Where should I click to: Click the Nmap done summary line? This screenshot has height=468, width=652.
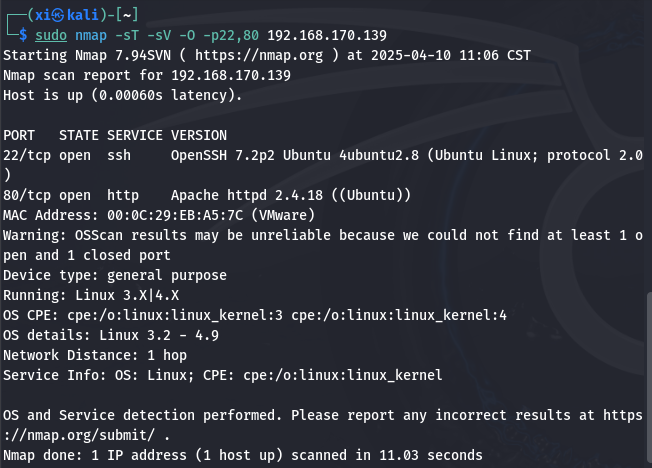click(x=243, y=455)
